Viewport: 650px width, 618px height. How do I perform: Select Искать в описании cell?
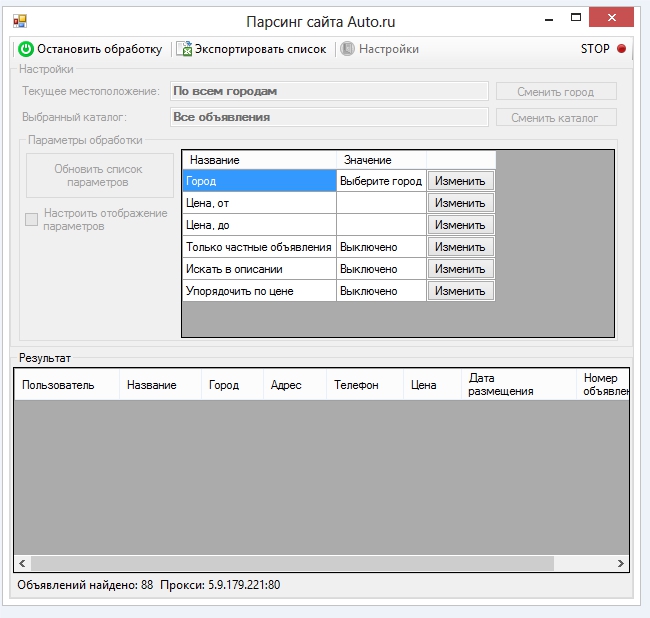(260, 269)
